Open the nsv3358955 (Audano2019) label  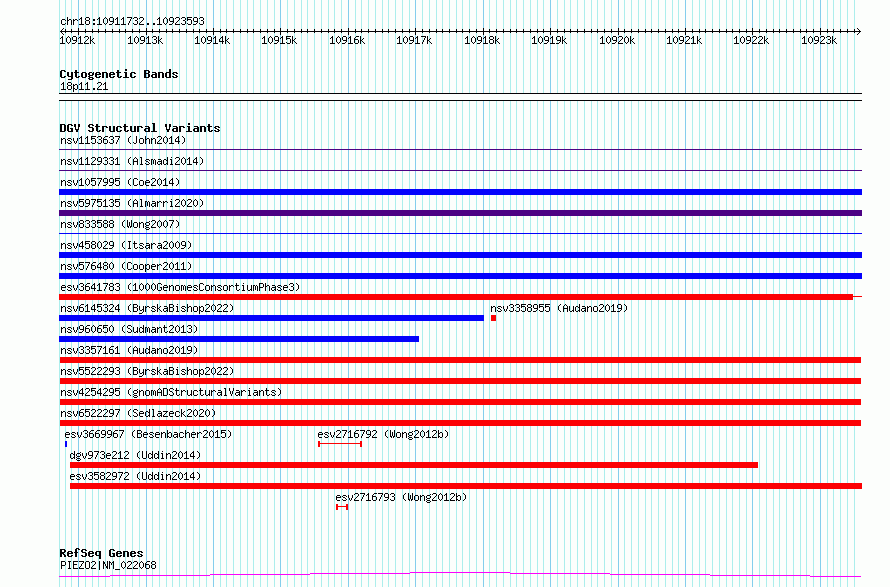click(559, 308)
